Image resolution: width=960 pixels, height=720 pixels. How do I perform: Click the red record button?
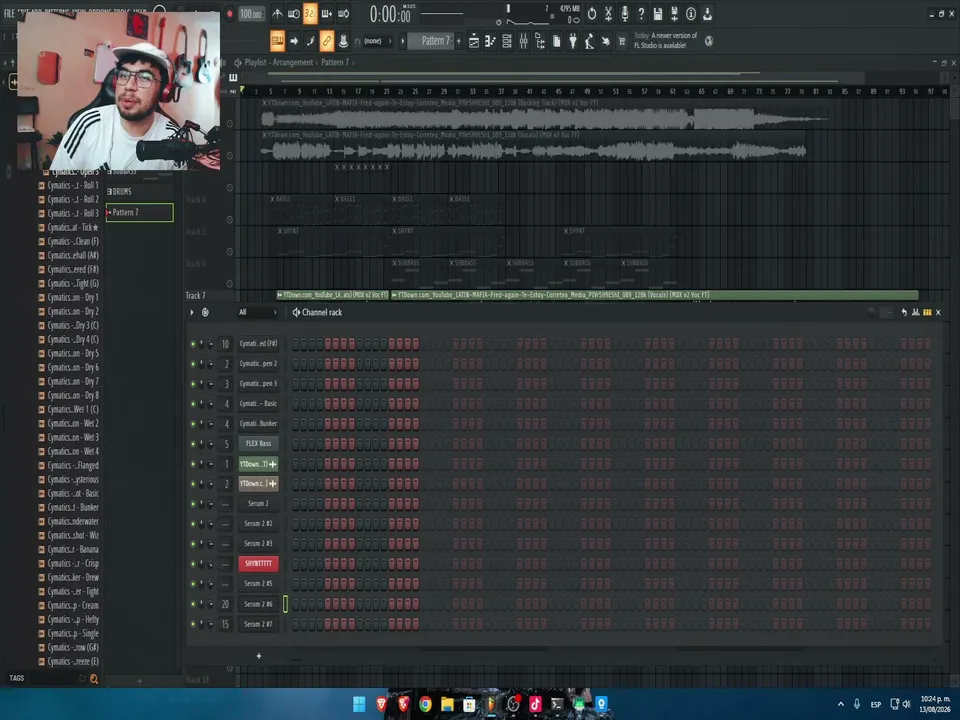click(x=230, y=13)
